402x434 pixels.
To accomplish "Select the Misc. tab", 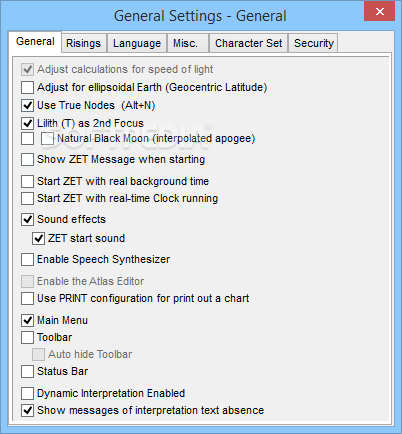I will pyautogui.click(x=188, y=43).
